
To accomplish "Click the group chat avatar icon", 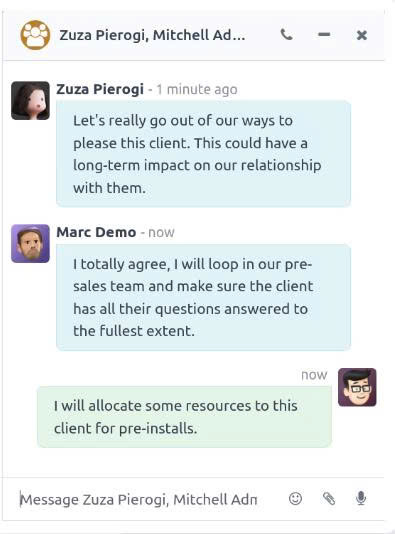I will coord(35,35).
